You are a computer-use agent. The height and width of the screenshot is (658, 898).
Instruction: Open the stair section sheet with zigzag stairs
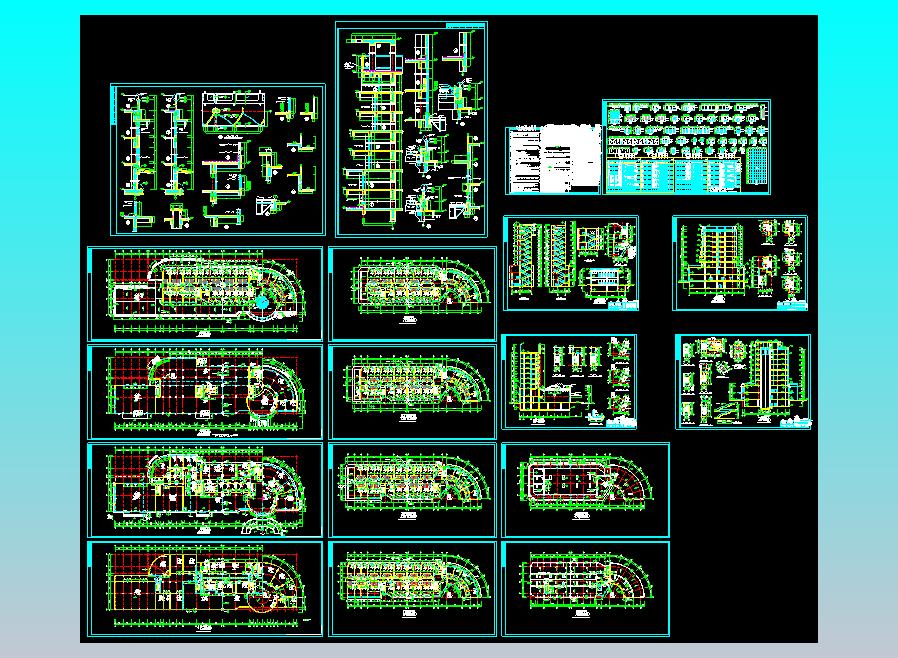571,263
